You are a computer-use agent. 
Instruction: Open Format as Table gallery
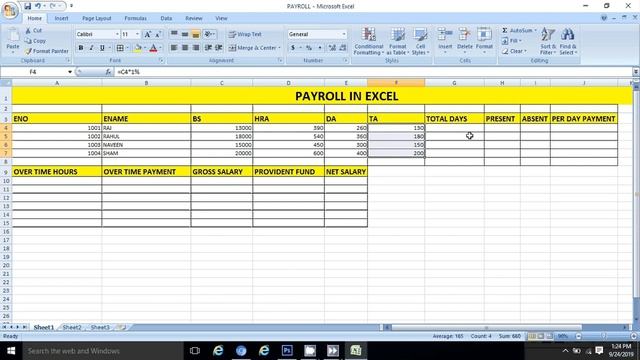click(x=397, y=41)
